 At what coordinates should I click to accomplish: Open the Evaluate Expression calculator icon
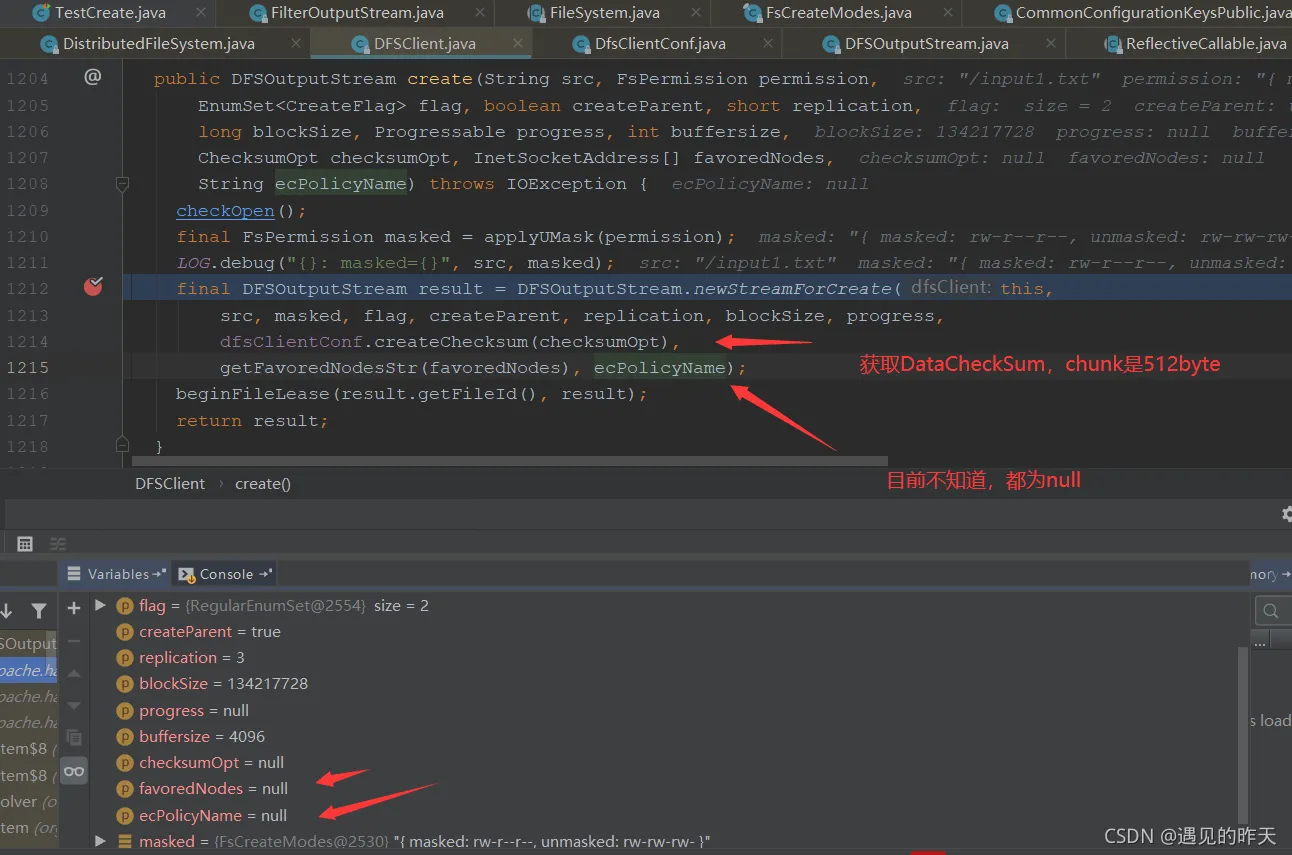25,544
